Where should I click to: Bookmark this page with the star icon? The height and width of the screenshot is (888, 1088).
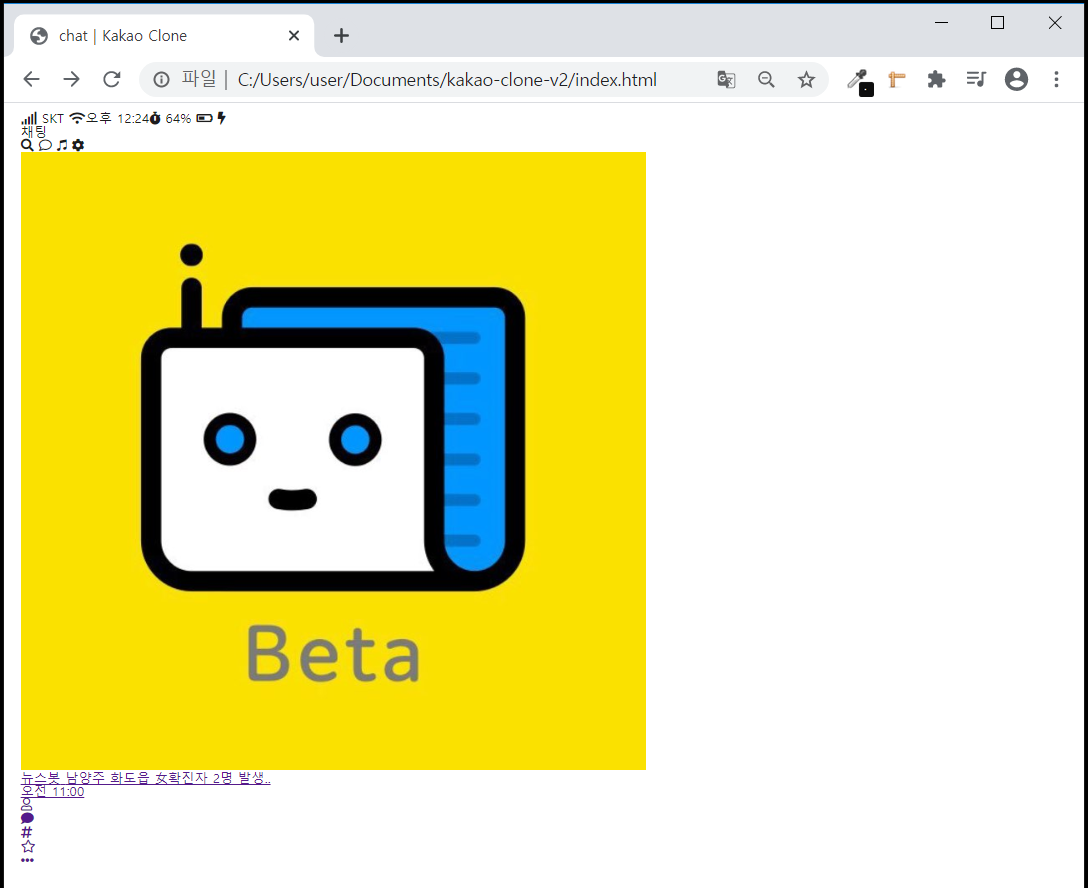coord(806,80)
